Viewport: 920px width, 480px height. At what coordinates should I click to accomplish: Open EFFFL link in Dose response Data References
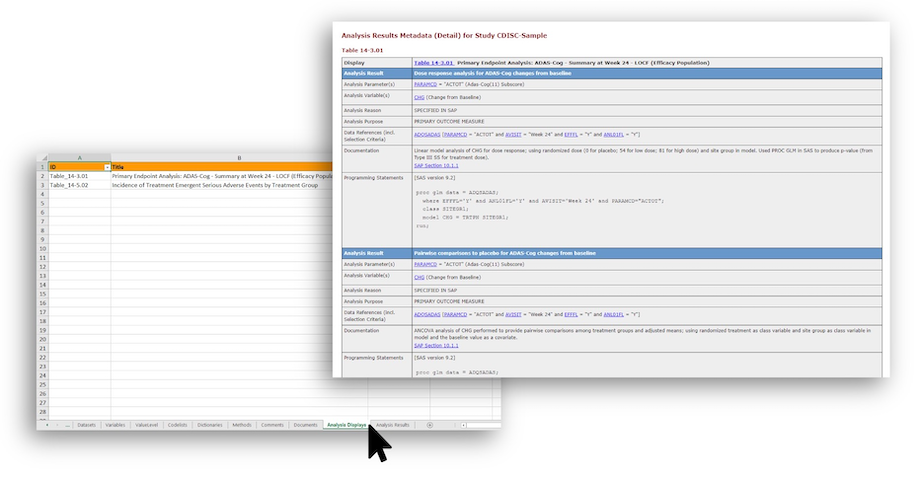coord(571,135)
